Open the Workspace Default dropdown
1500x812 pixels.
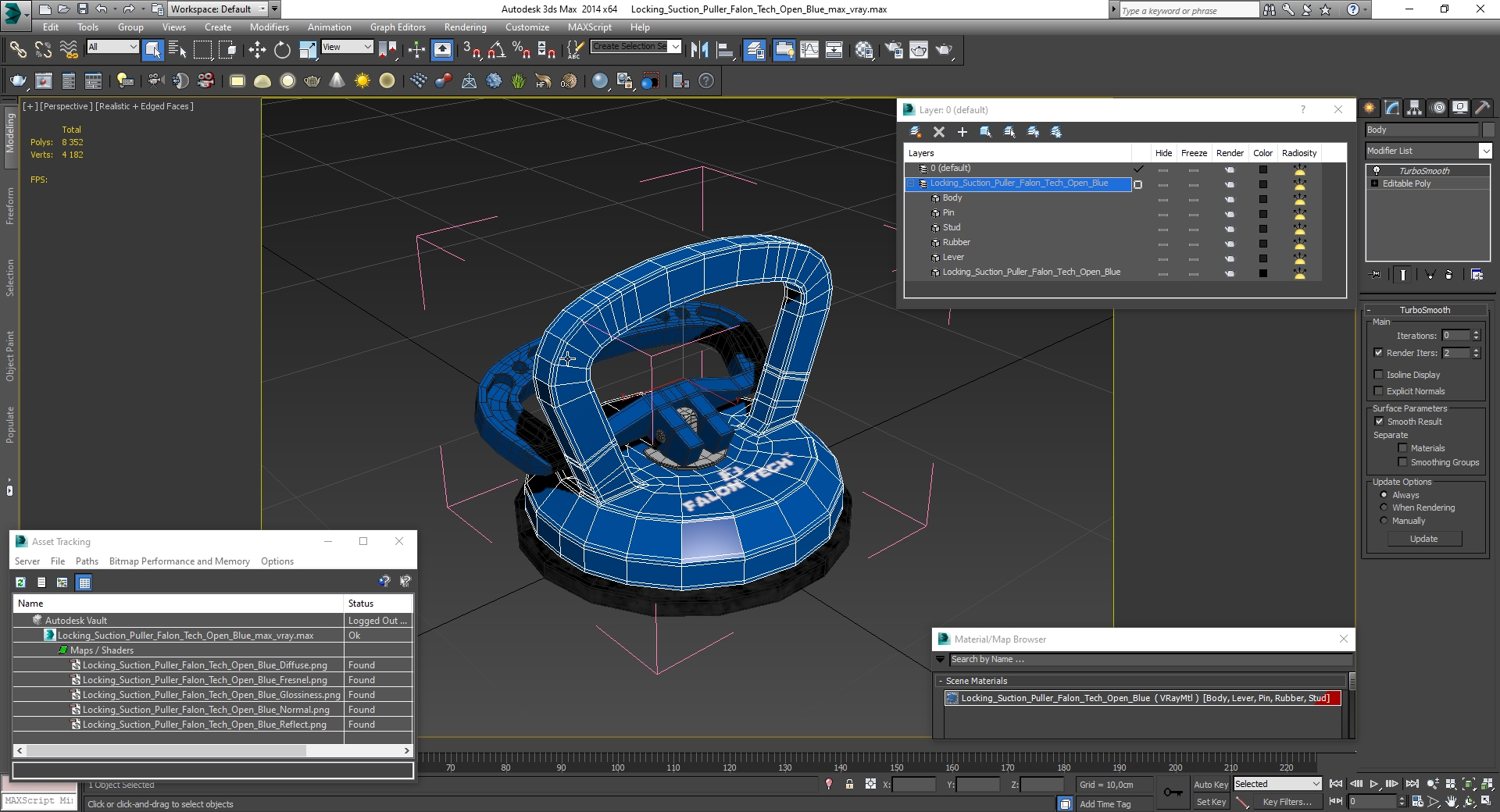(218, 9)
